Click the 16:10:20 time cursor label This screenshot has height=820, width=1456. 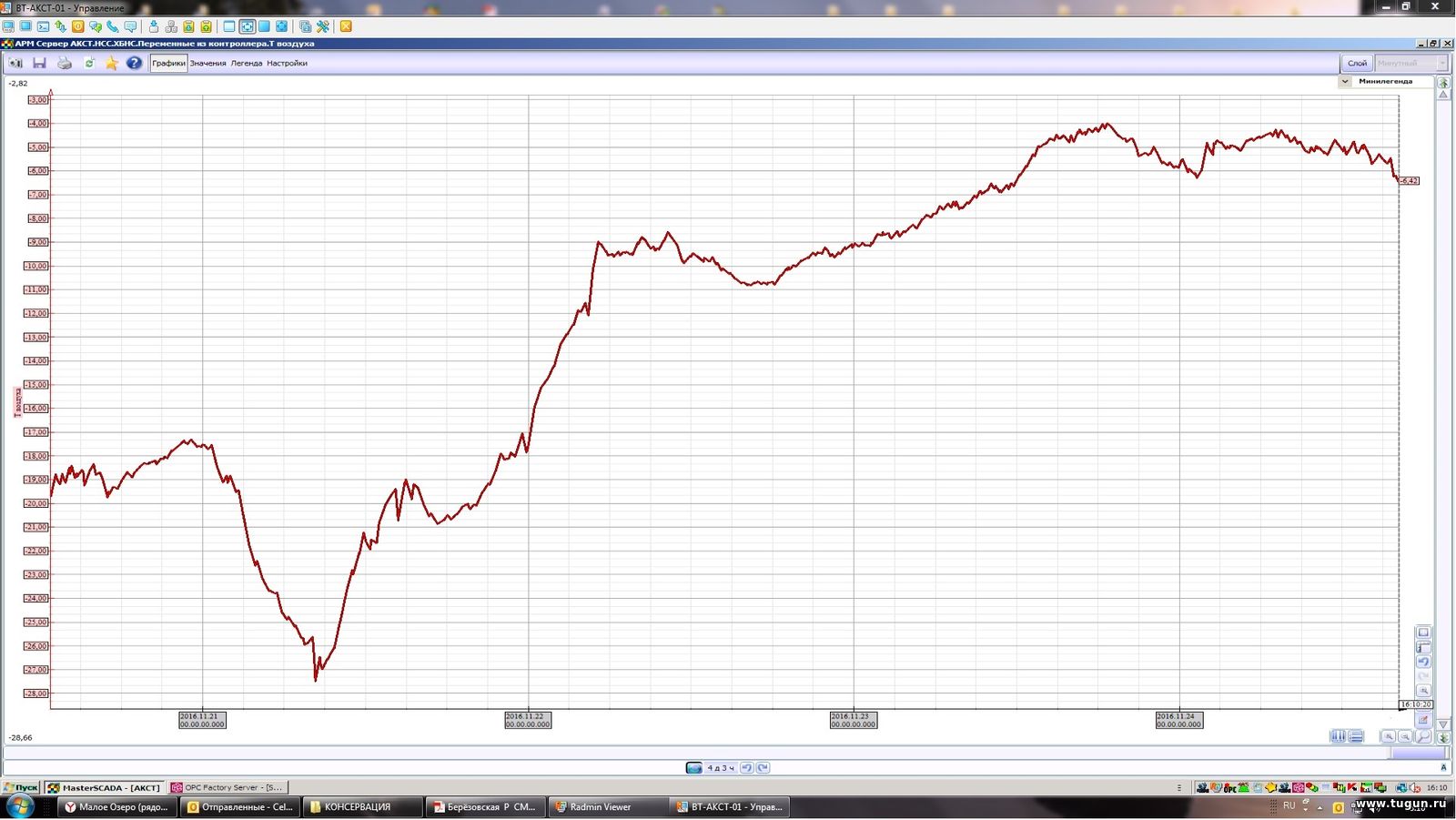coord(1417,704)
